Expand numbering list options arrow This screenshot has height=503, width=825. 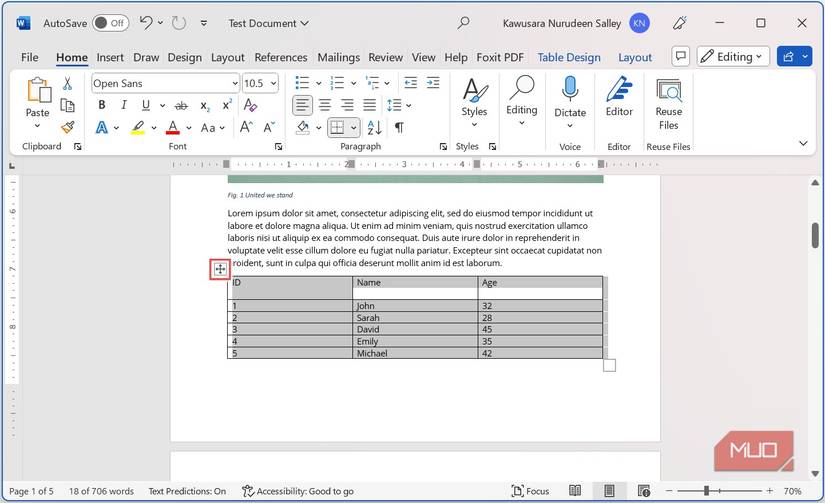(x=354, y=83)
